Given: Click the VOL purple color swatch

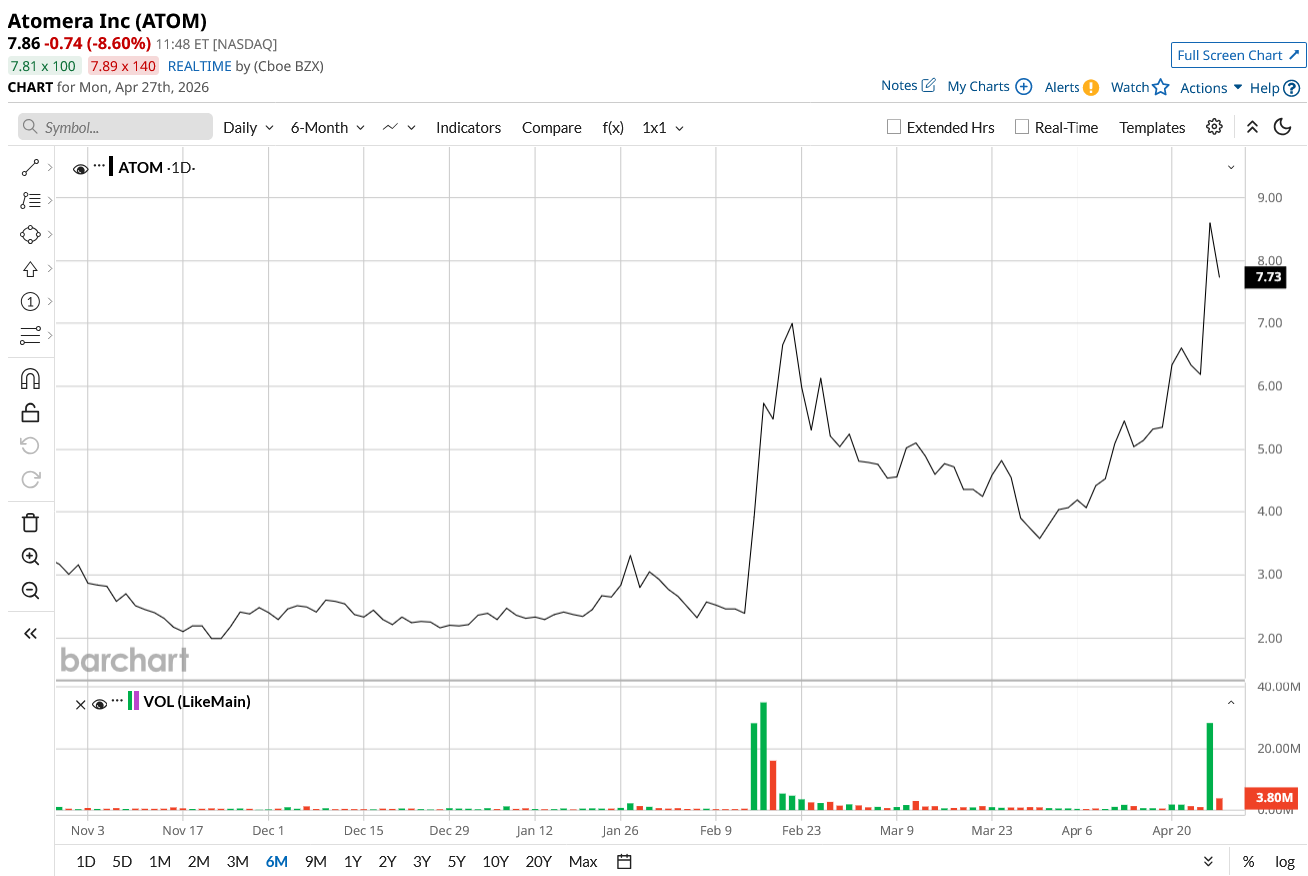Looking at the screenshot, I should click(x=137, y=701).
